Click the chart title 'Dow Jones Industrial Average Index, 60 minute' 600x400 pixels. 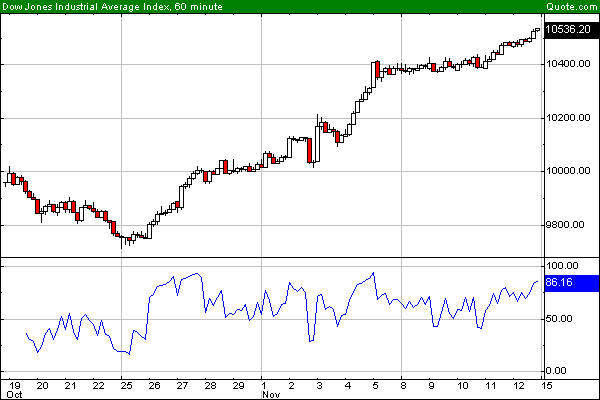(112, 7)
